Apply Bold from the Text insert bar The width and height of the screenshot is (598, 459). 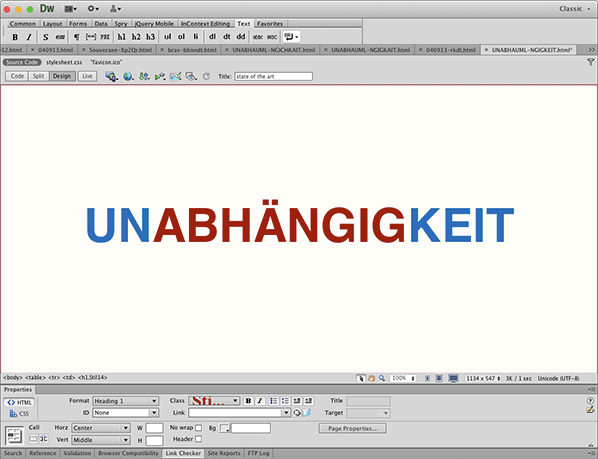click(15, 37)
